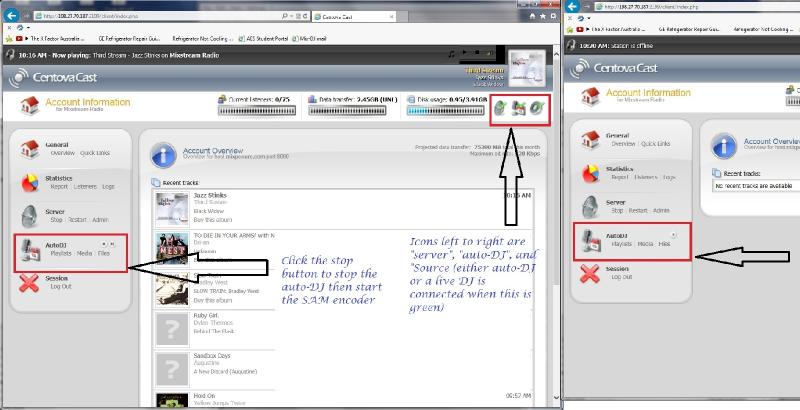
Task: Click Quick Links under General in left window
Action: pyautogui.click(x=96, y=154)
